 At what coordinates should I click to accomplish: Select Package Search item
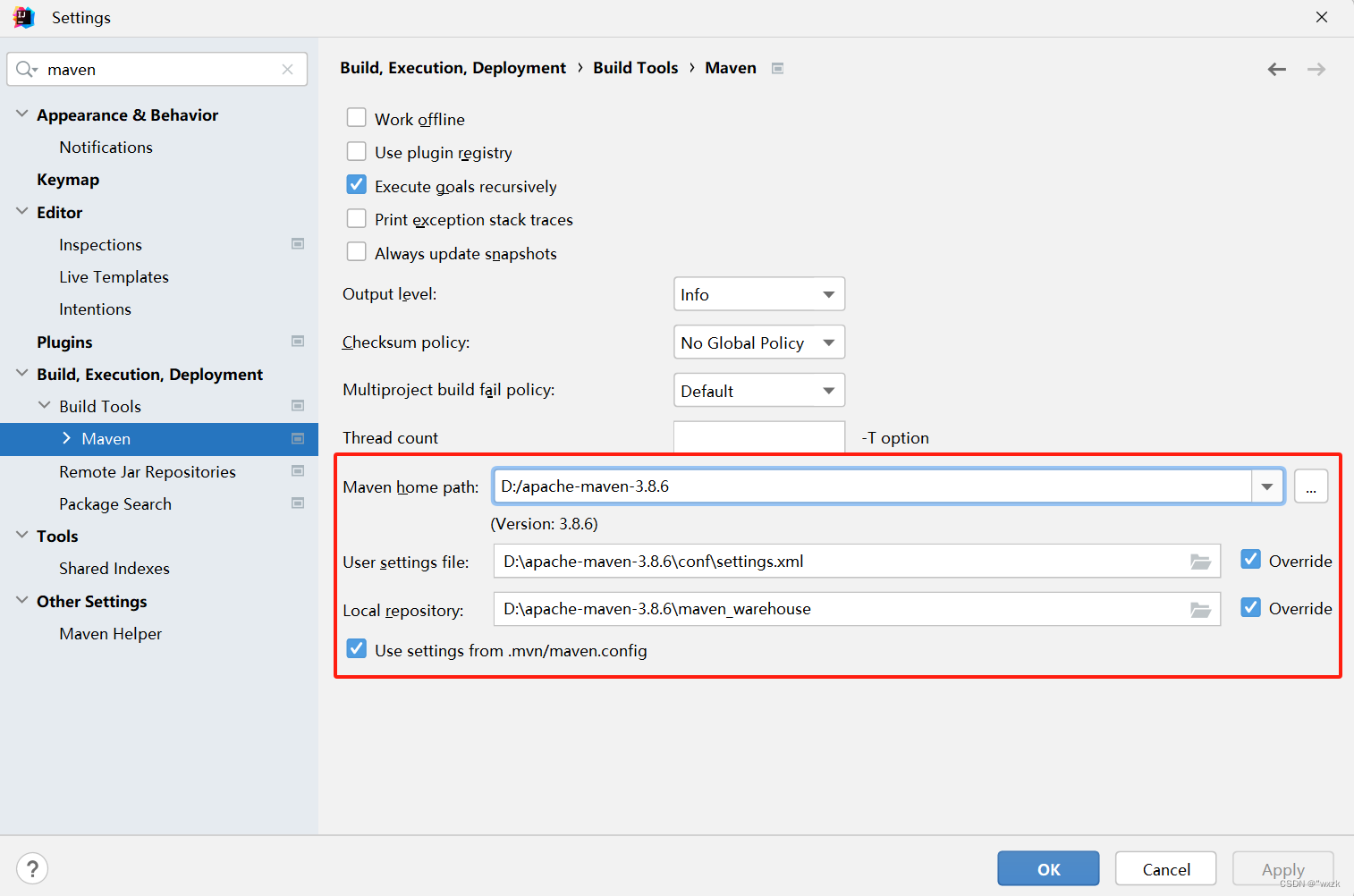[x=115, y=504]
